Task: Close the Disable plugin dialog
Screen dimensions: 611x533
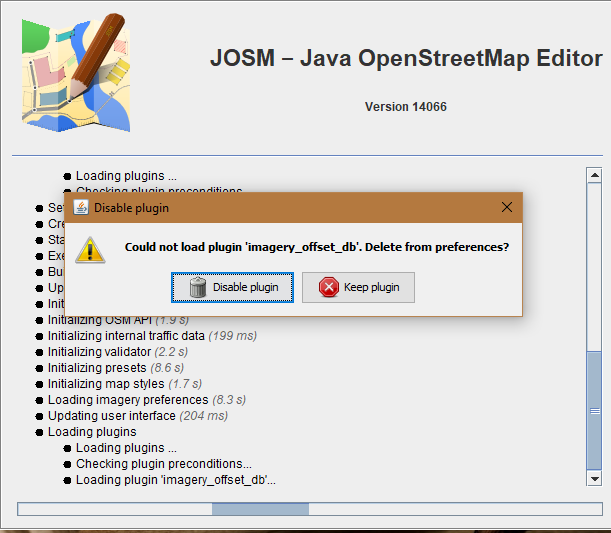Action: (x=506, y=207)
